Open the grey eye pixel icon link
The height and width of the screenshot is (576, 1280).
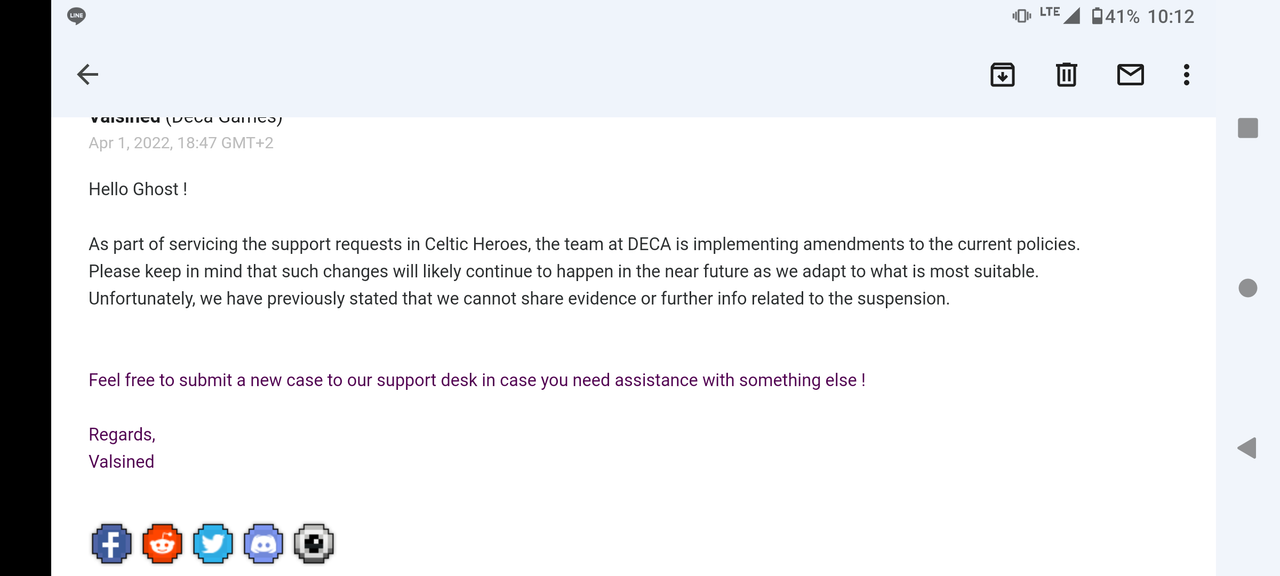click(314, 543)
